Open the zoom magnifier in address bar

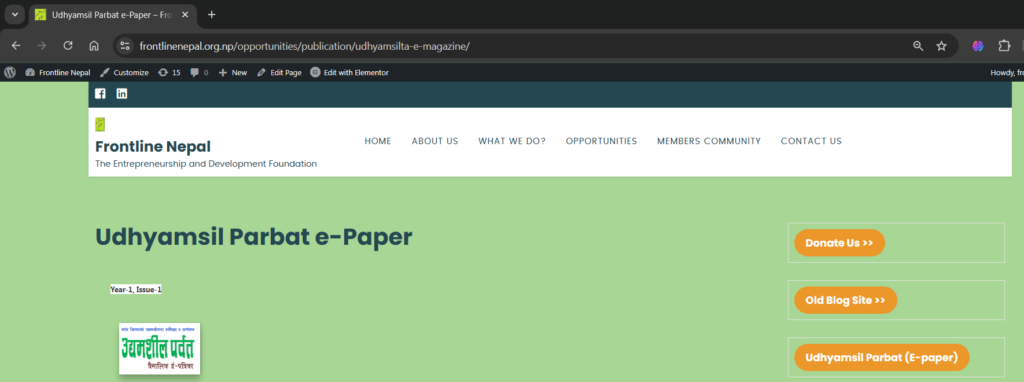click(x=918, y=46)
